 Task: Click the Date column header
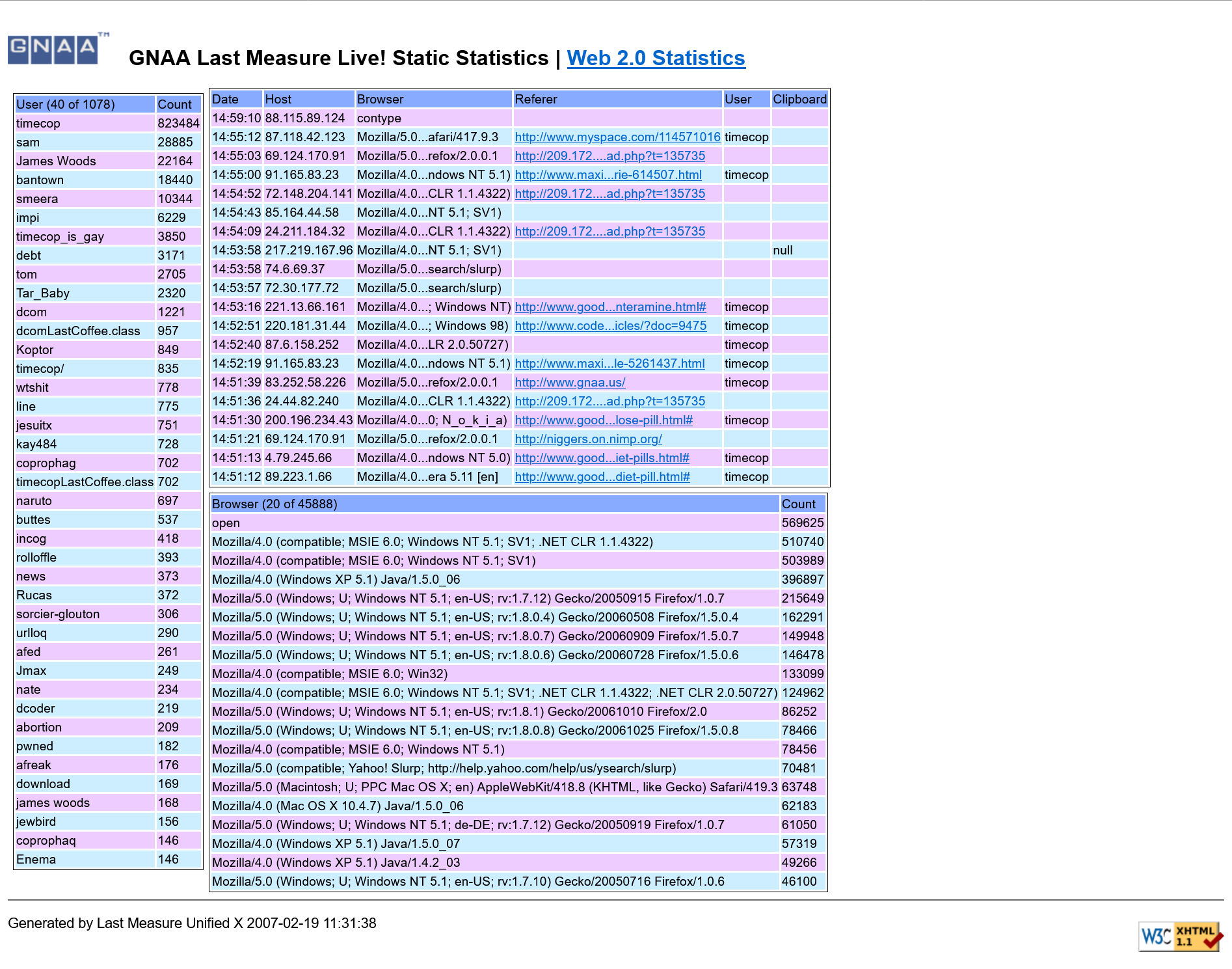coord(236,99)
